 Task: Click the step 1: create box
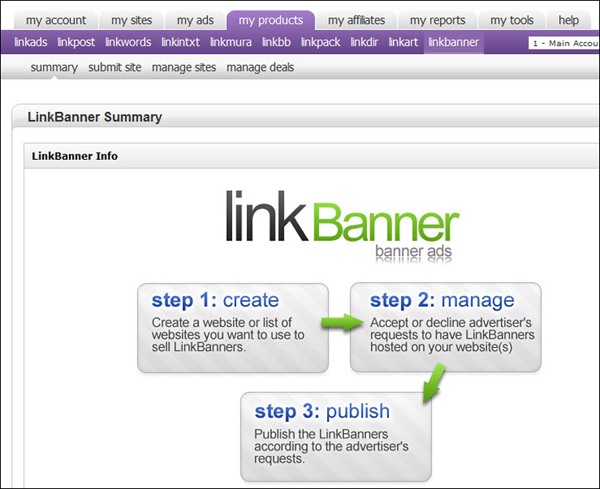[233, 328]
